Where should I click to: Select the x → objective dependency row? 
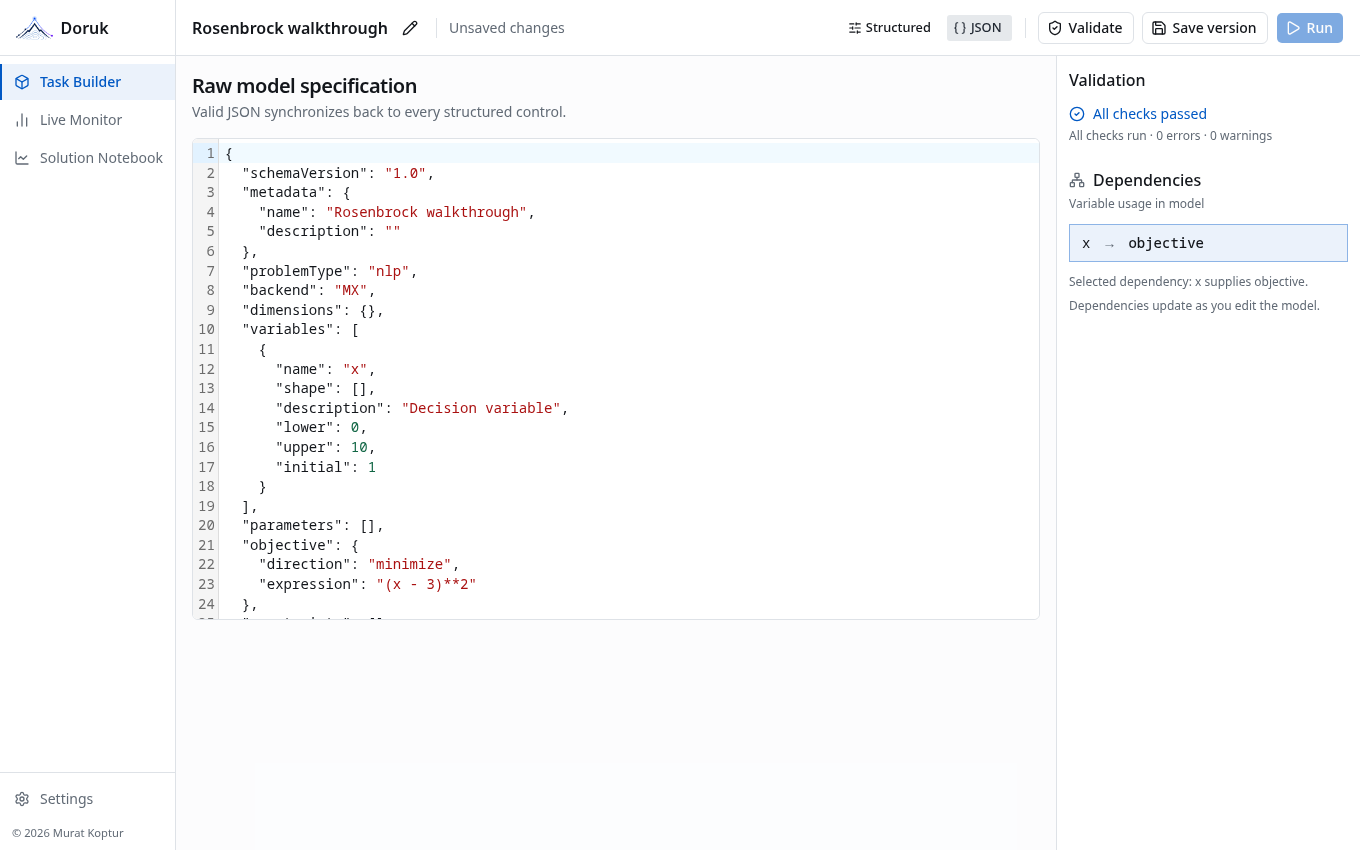(1208, 243)
